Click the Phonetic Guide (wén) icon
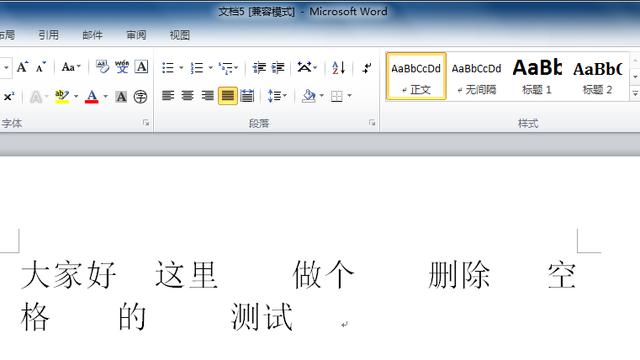 pyautogui.click(x=122, y=67)
